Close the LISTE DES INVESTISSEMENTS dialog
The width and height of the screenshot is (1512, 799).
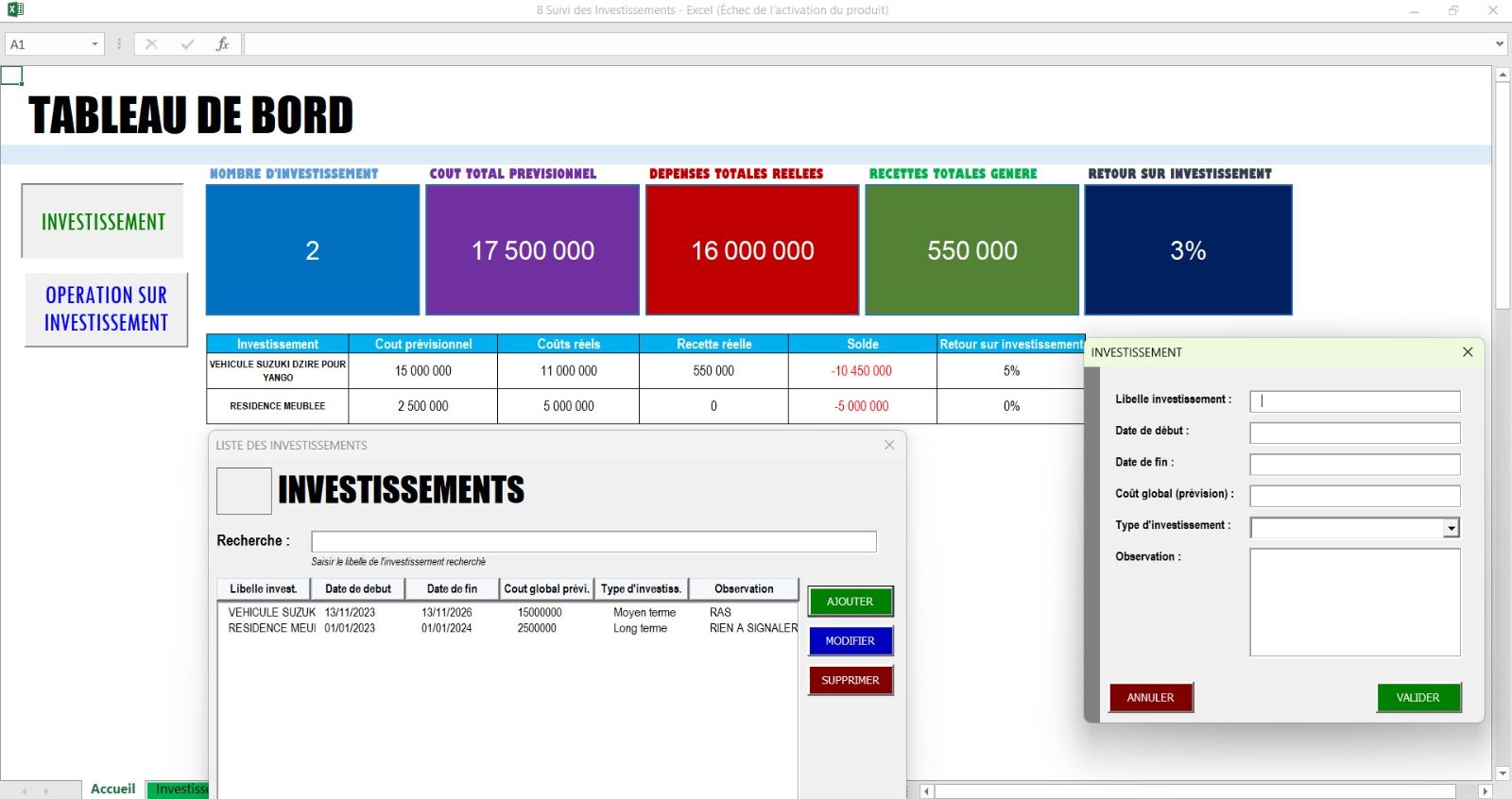pos(889,445)
